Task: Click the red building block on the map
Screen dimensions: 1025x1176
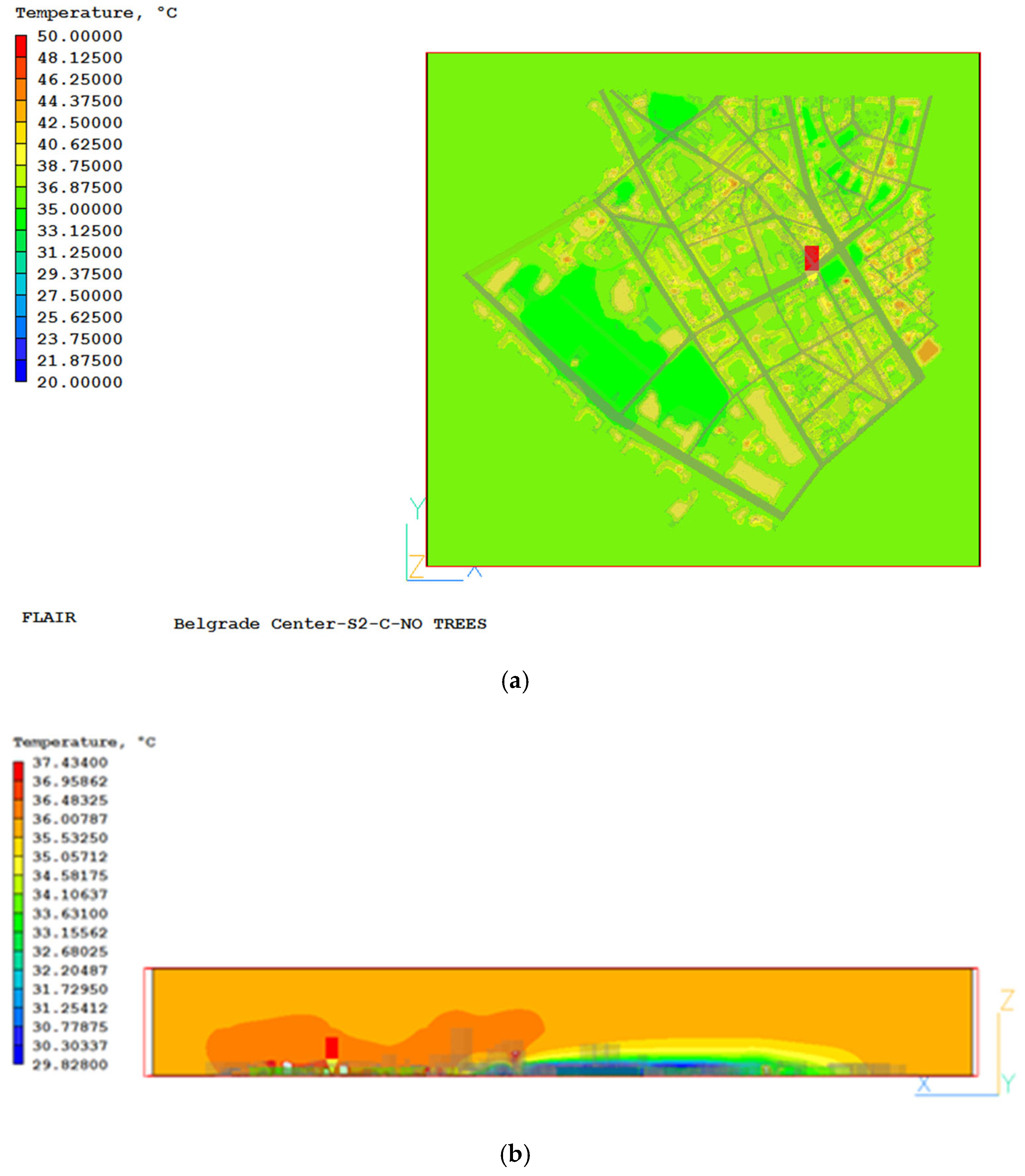Action: [811, 258]
